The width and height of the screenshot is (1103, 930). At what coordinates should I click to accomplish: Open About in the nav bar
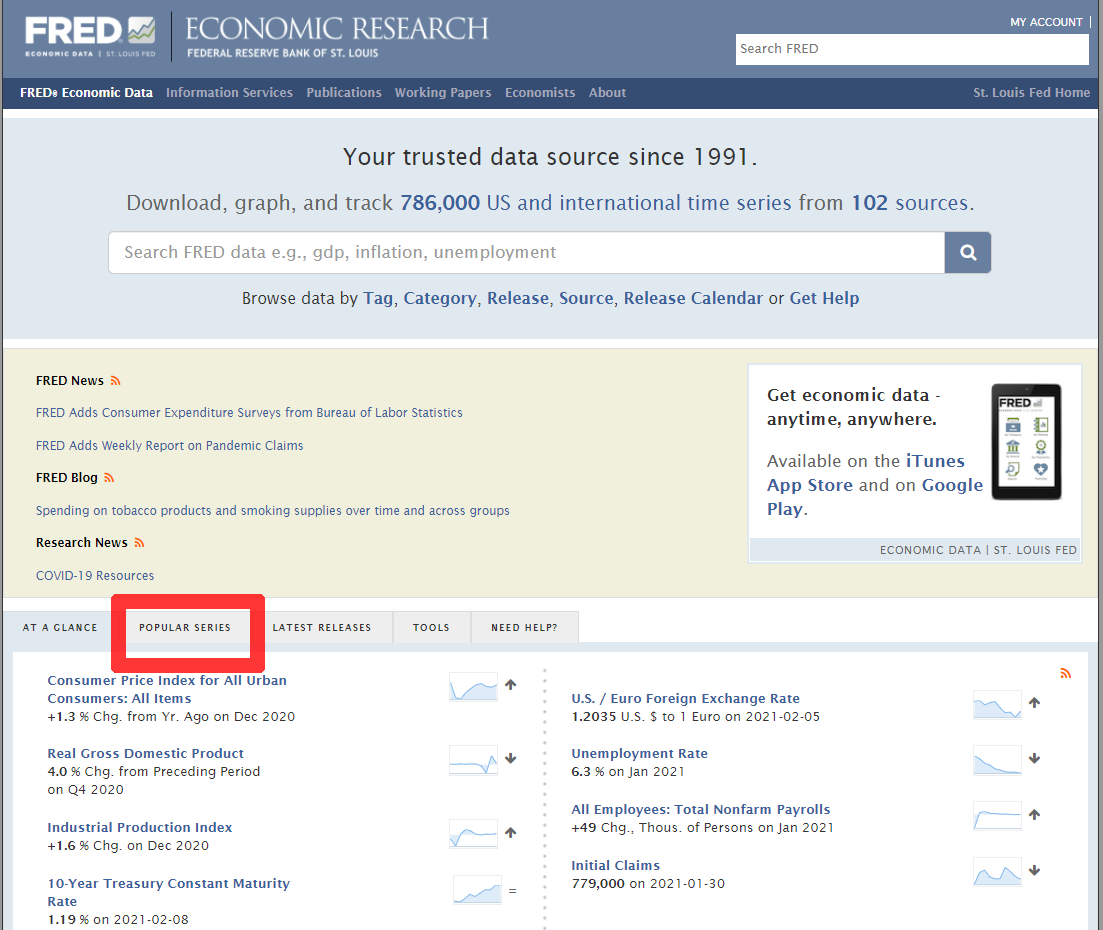point(608,93)
